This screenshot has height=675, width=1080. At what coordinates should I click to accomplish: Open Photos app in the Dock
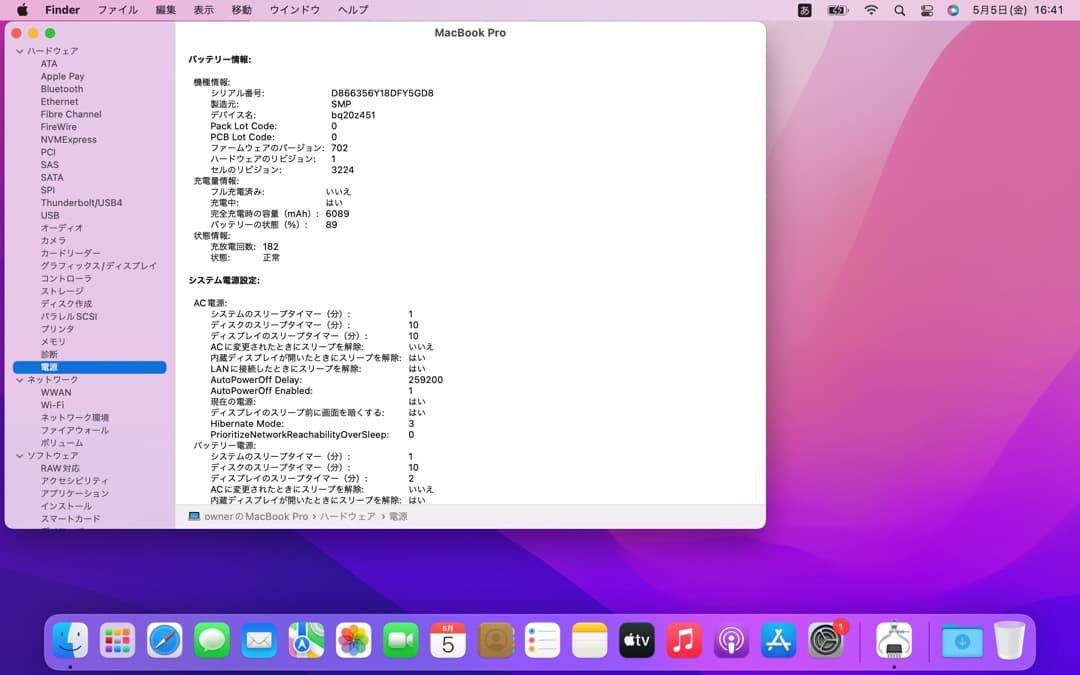pos(353,641)
